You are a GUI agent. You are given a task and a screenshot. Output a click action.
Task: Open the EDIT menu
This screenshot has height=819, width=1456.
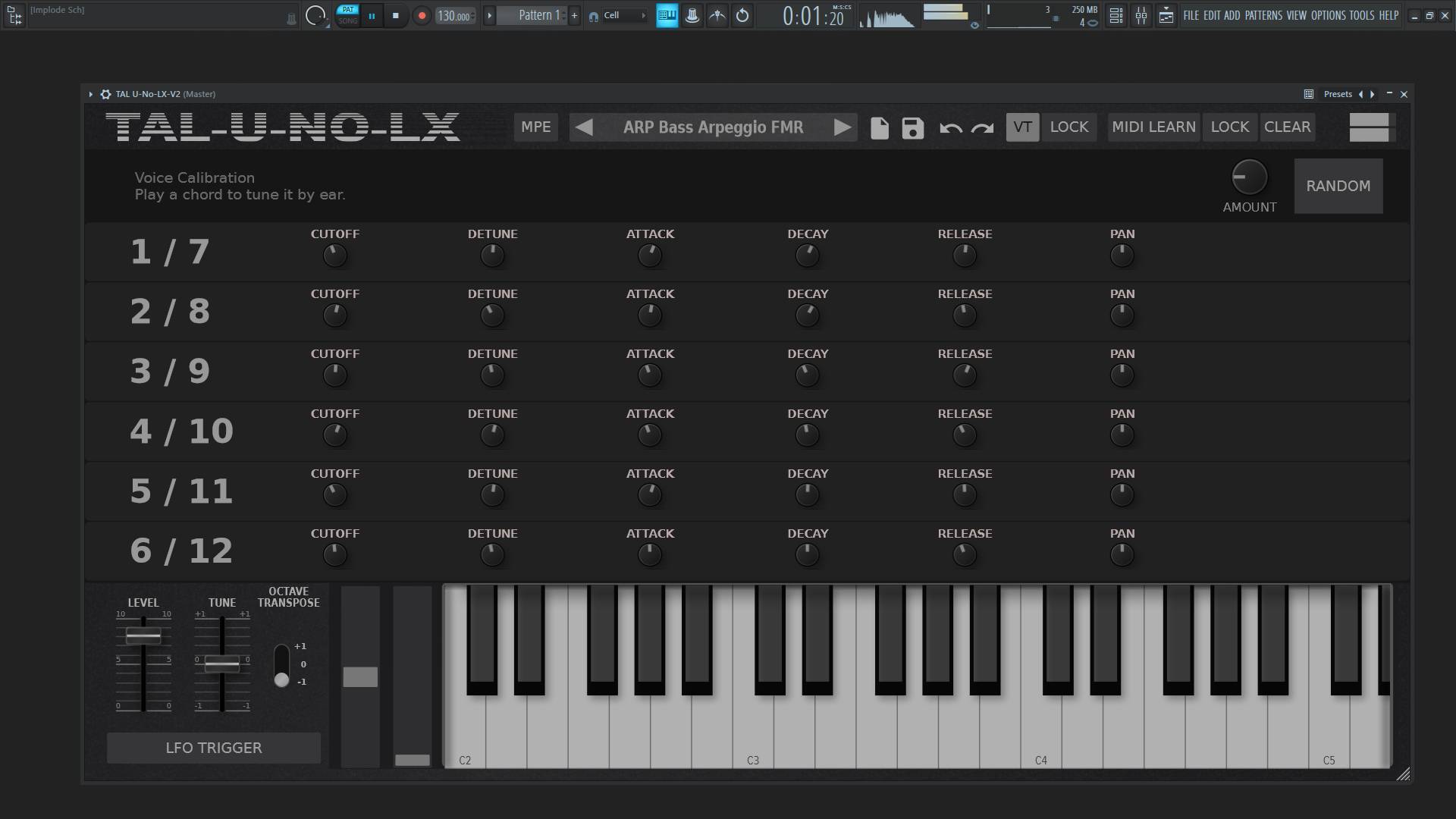click(1212, 15)
